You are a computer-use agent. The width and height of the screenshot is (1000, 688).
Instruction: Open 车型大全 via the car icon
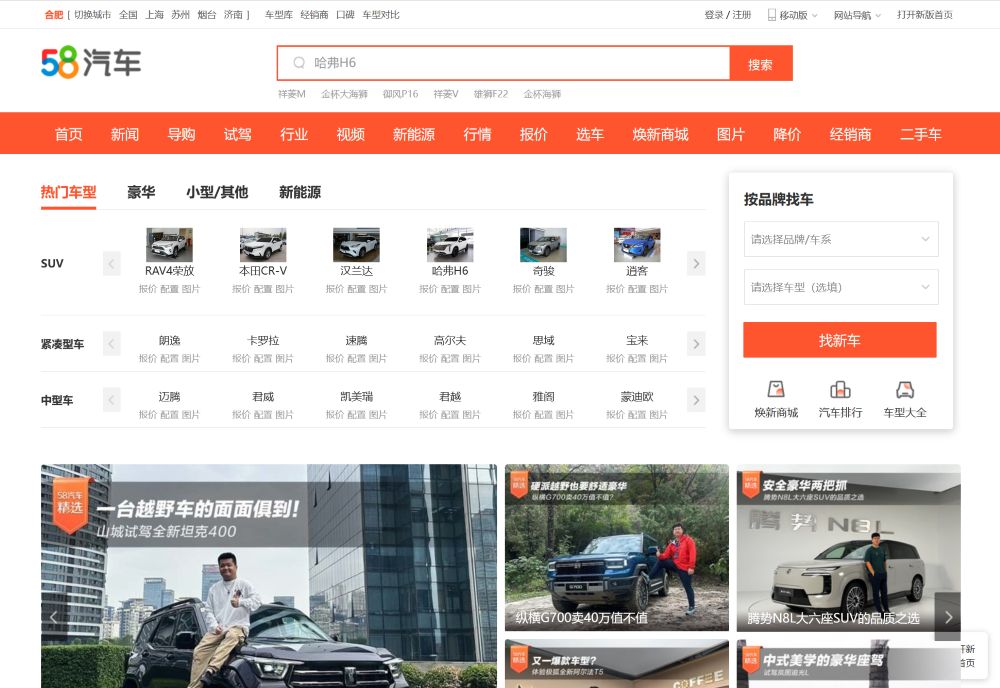(904, 389)
